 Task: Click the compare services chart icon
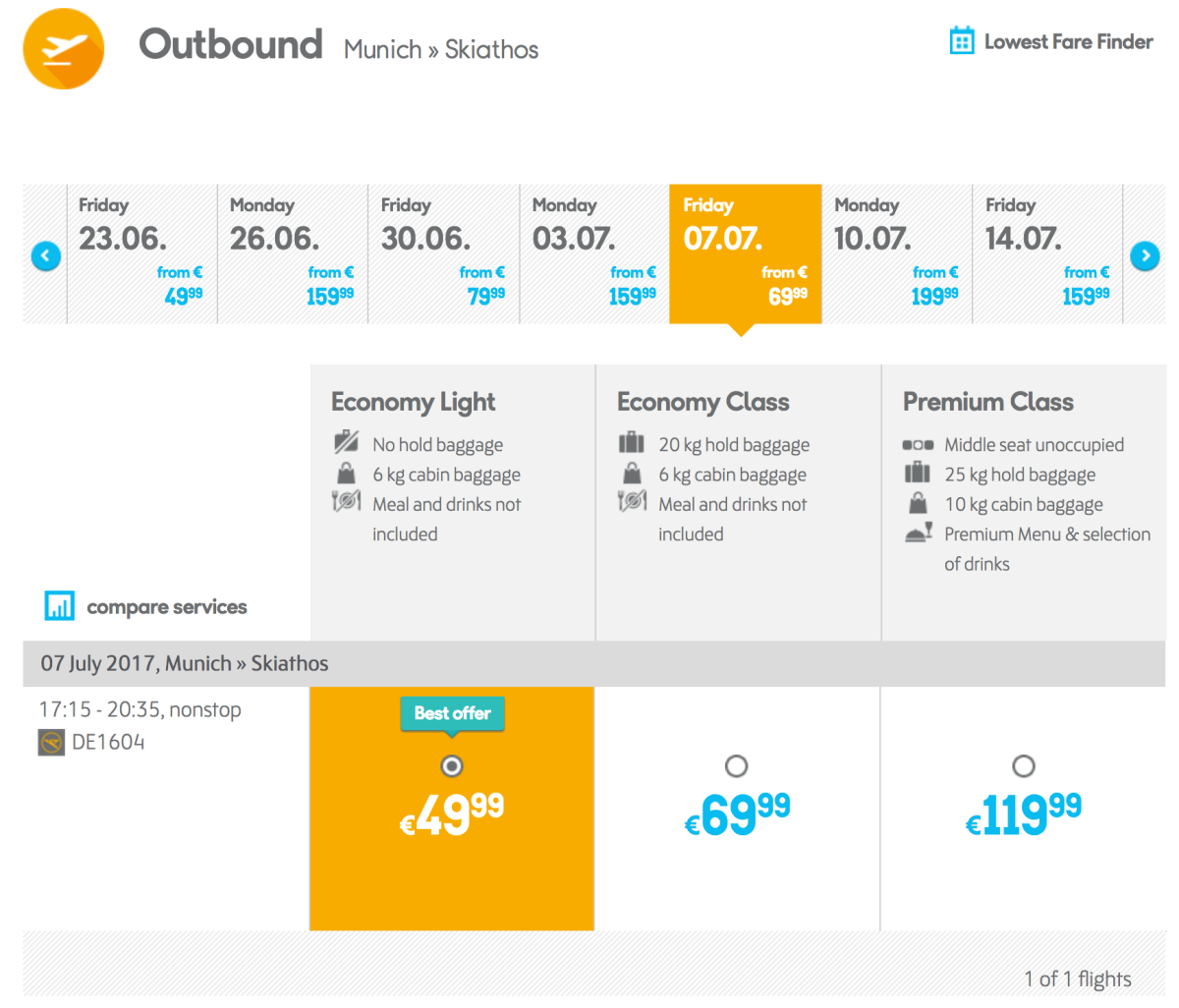pyautogui.click(x=59, y=605)
